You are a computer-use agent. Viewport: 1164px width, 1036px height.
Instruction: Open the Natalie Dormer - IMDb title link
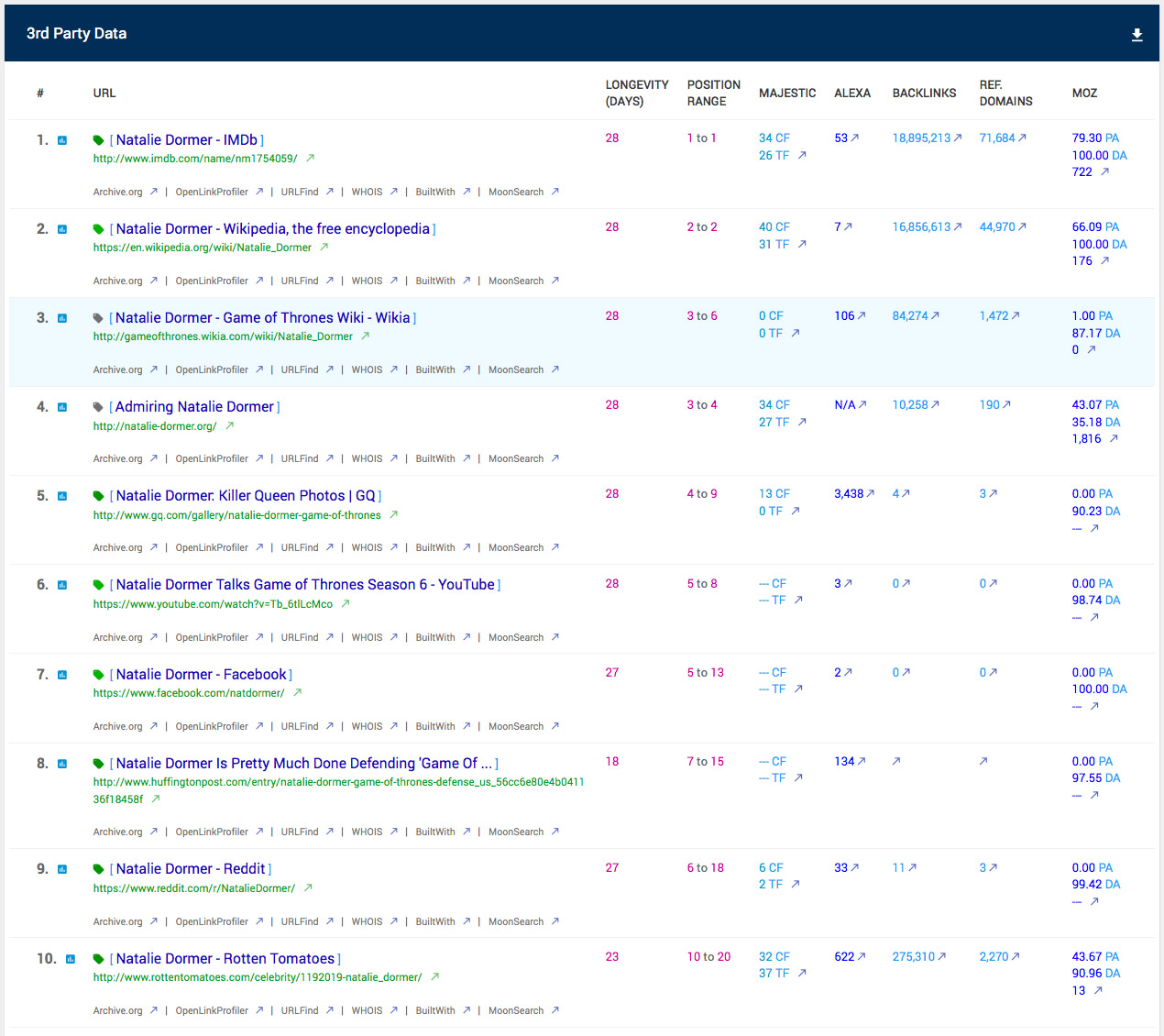tap(187, 140)
